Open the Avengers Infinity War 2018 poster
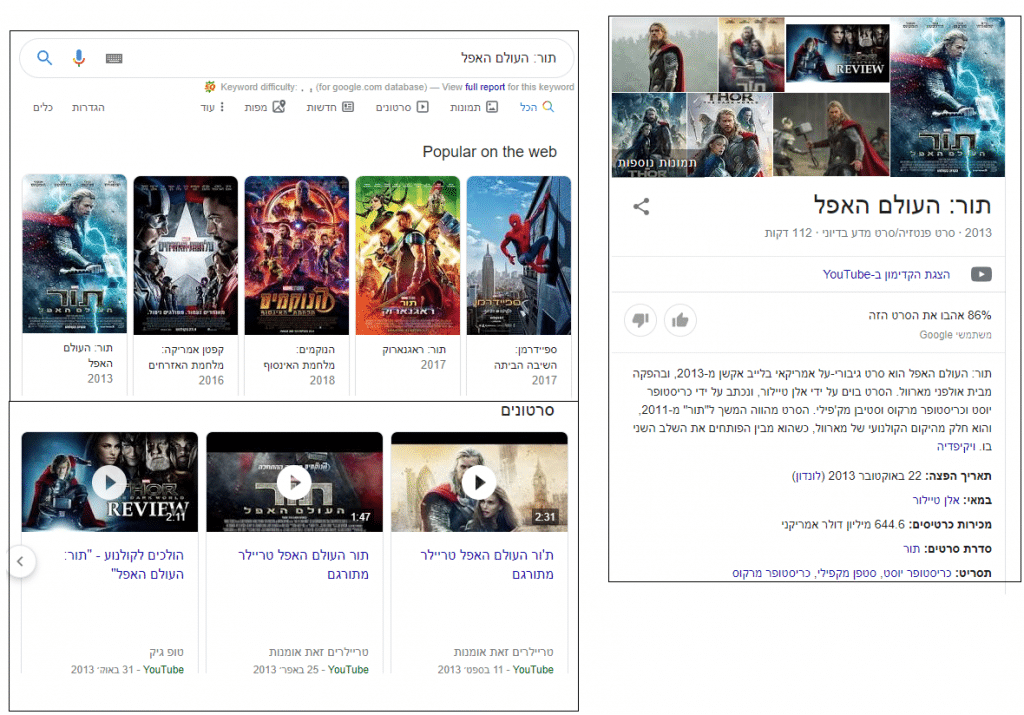The width and height of the screenshot is (1024, 715). [x=296, y=256]
